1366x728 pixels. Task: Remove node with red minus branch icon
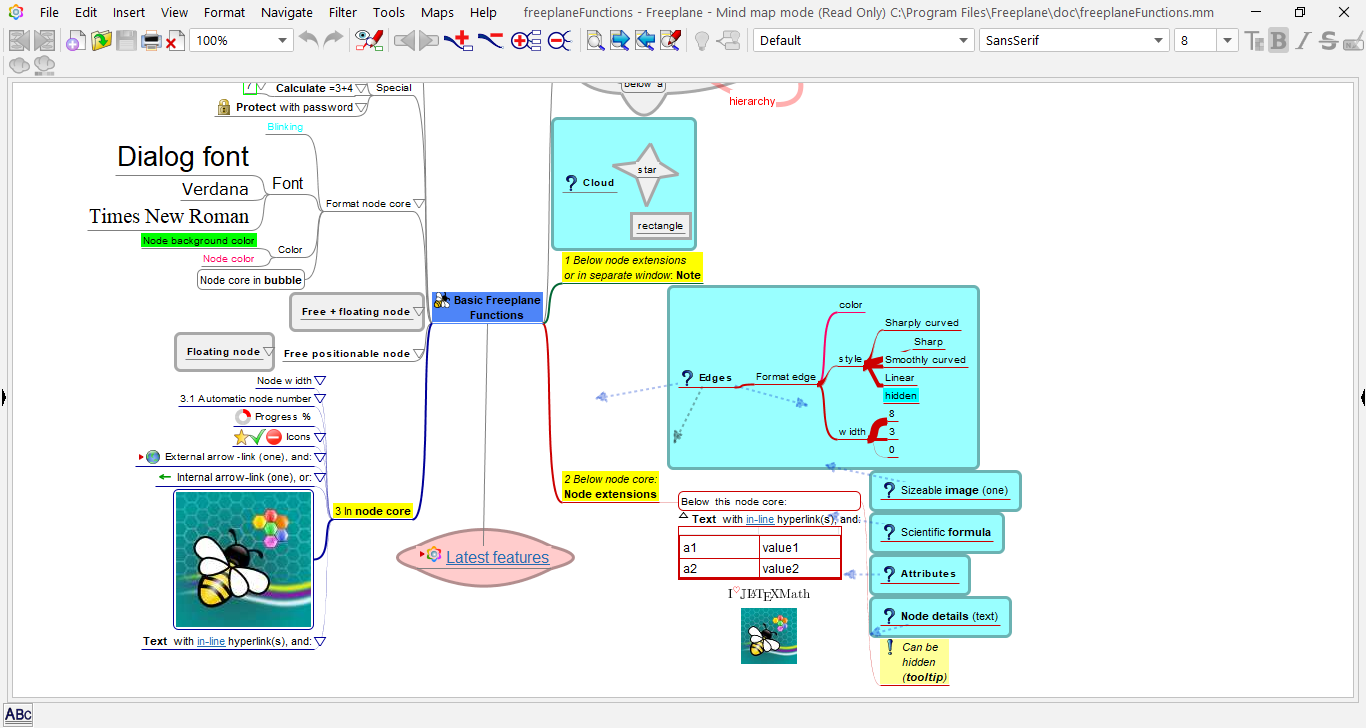490,41
